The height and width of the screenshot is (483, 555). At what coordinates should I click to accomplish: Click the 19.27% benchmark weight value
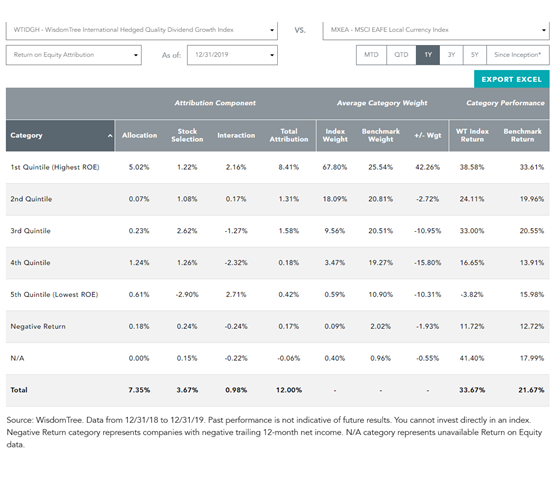coord(381,263)
